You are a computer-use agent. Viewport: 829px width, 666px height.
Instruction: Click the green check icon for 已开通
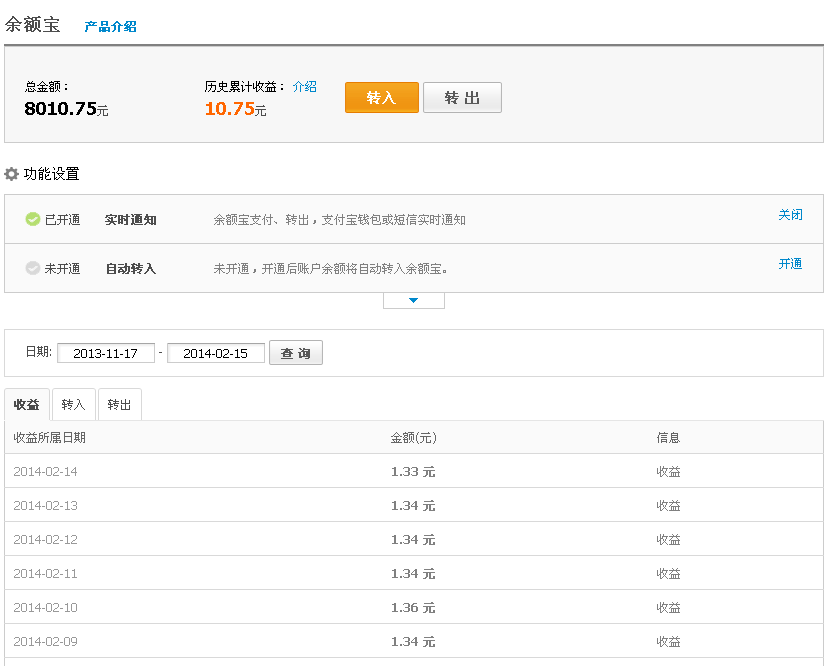(x=33, y=219)
